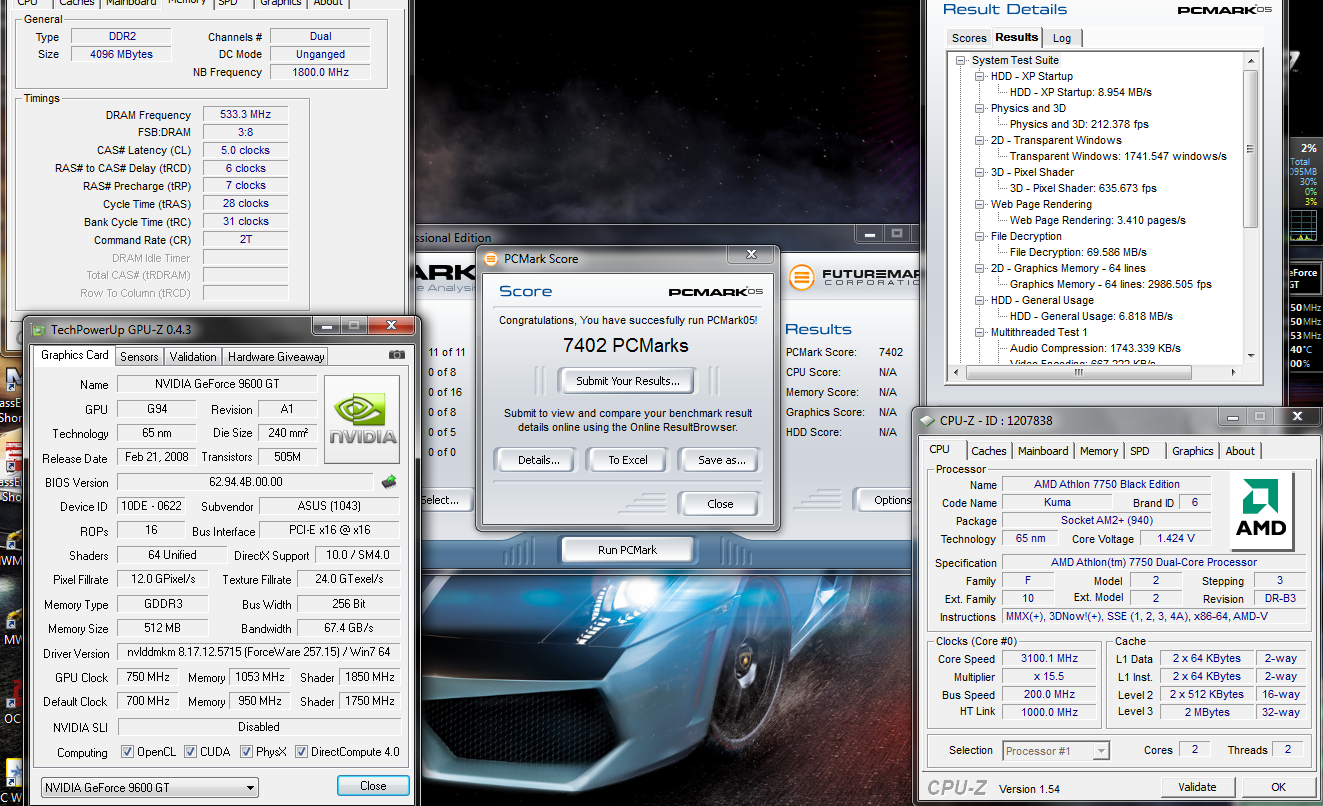This screenshot has width=1323, height=806.
Task: Open the Memory tab in lower CPU-Z window
Action: click(x=1099, y=451)
